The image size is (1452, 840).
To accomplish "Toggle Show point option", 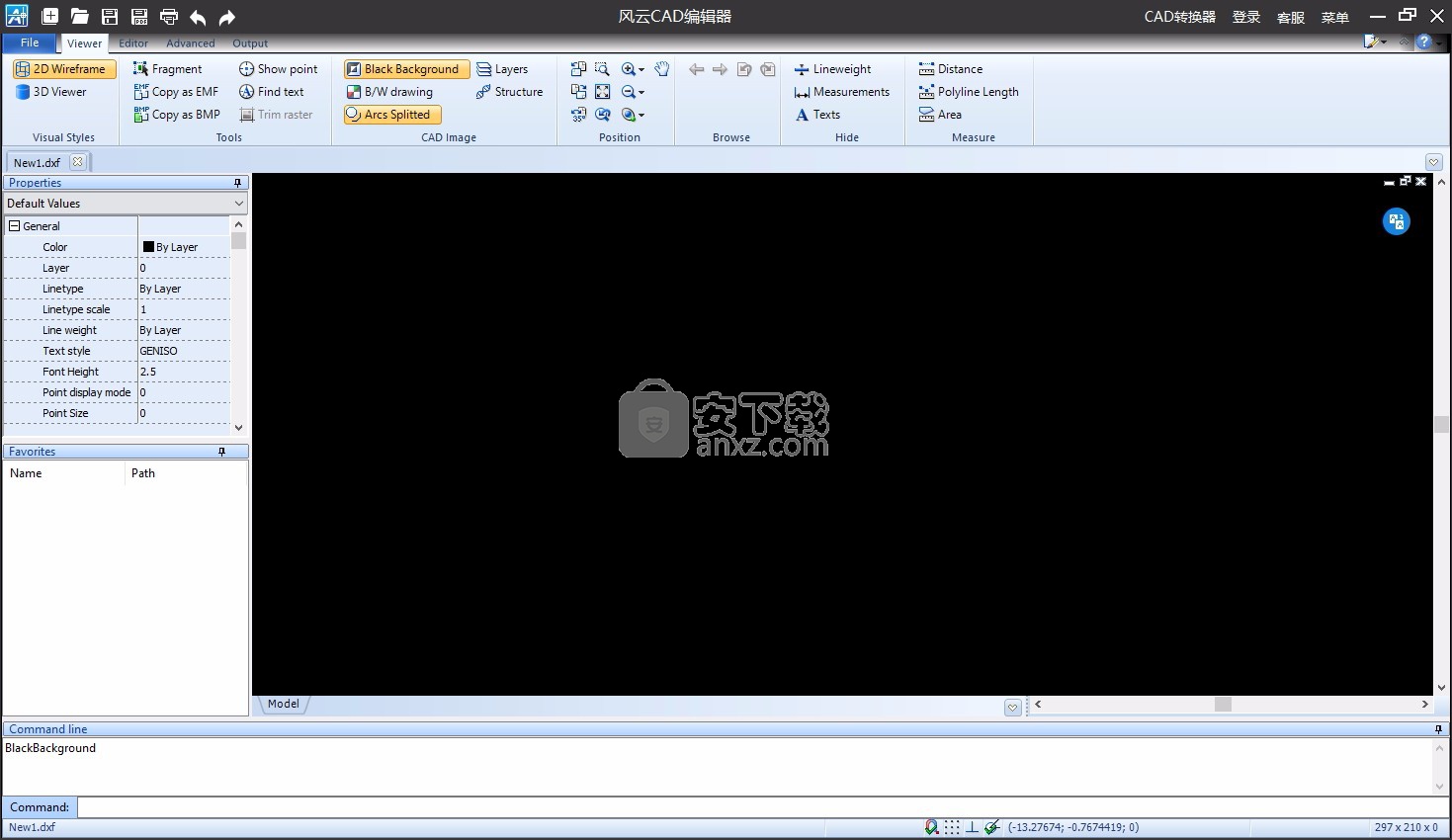I will click(x=278, y=69).
